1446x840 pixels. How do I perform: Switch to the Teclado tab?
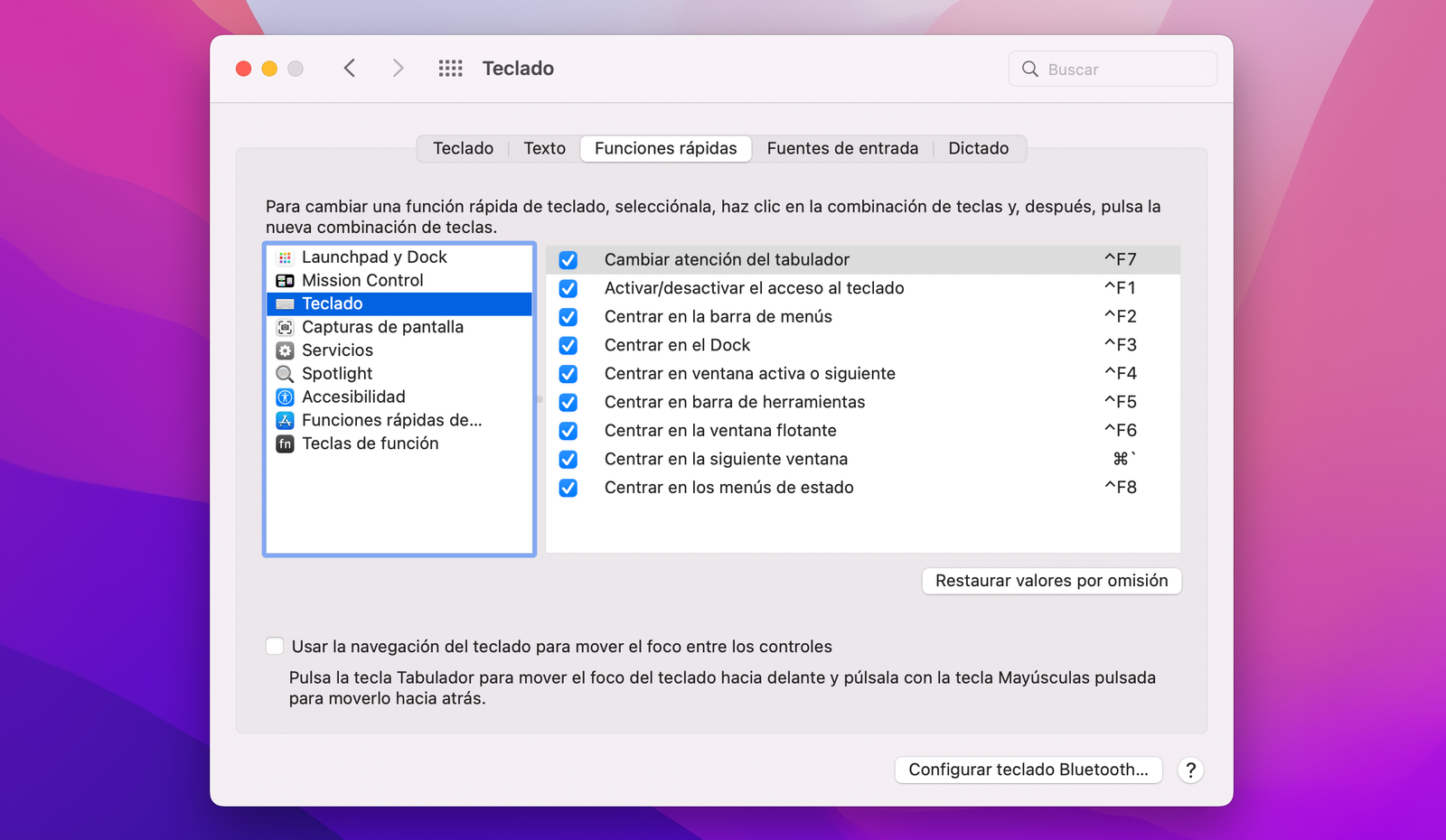(x=463, y=148)
